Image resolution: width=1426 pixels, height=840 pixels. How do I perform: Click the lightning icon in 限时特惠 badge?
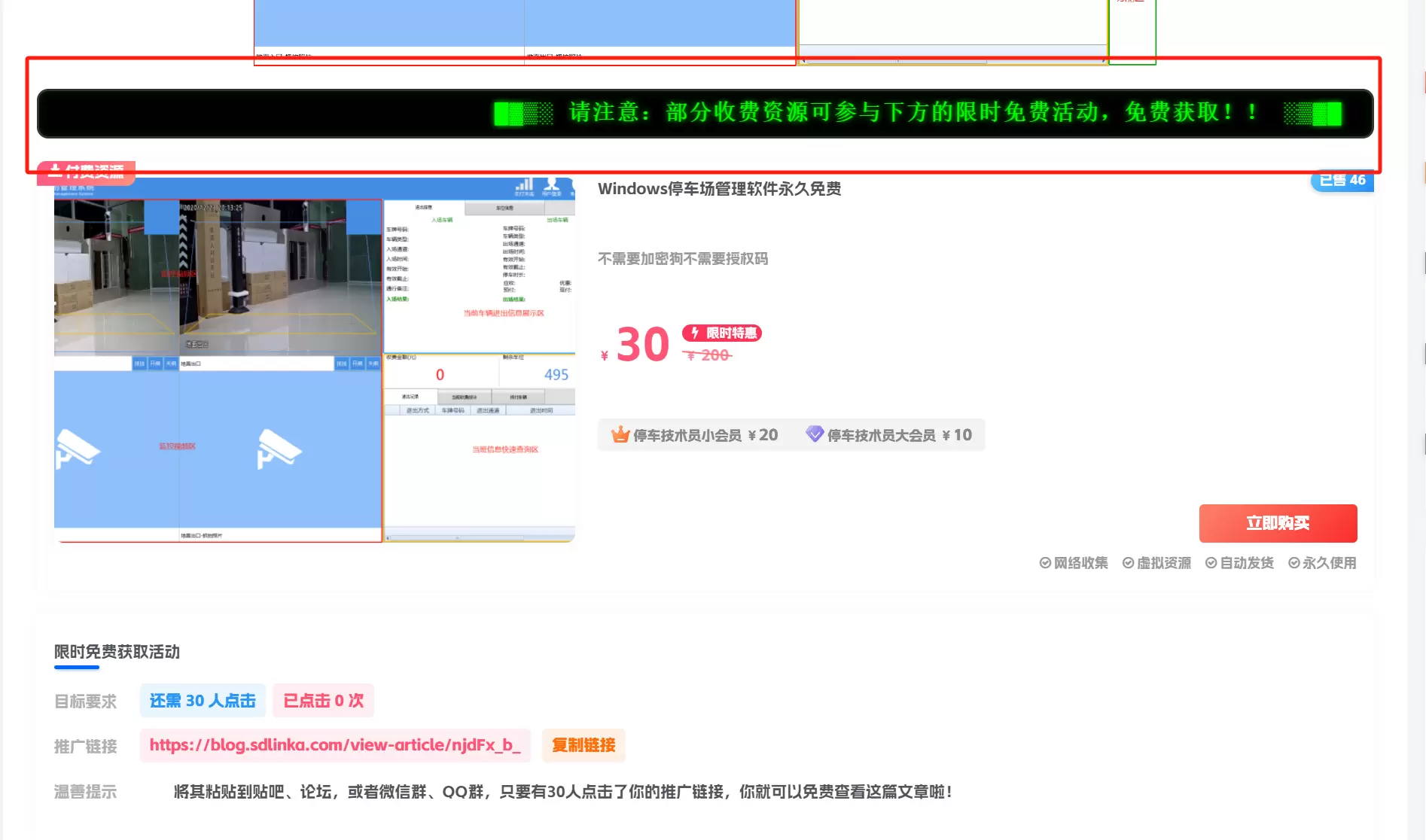tap(696, 333)
